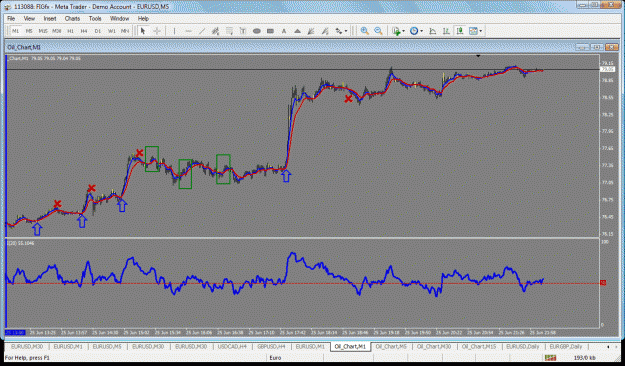
Task: Select the Fibonacci retracement tool
Action: point(230,31)
